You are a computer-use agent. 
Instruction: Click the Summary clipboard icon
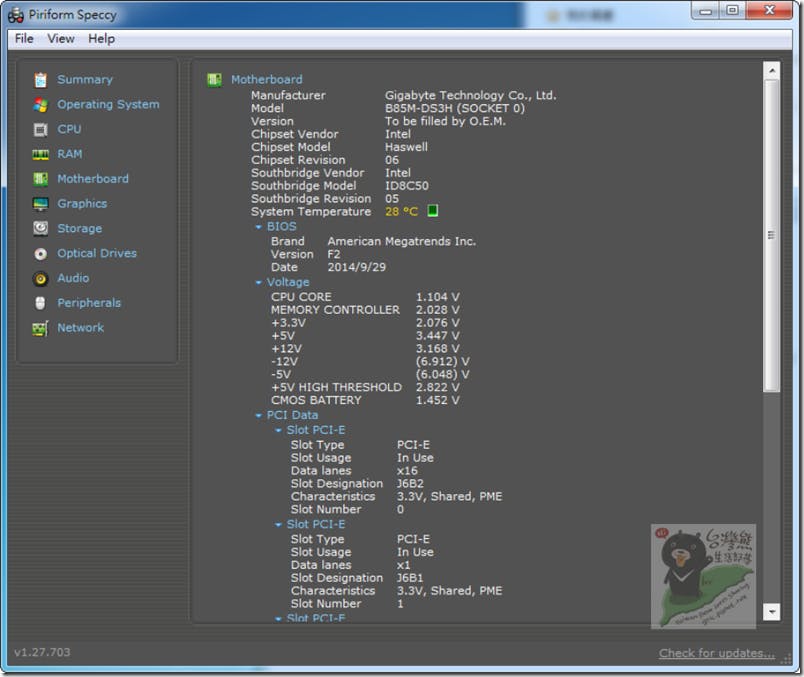tap(41, 79)
